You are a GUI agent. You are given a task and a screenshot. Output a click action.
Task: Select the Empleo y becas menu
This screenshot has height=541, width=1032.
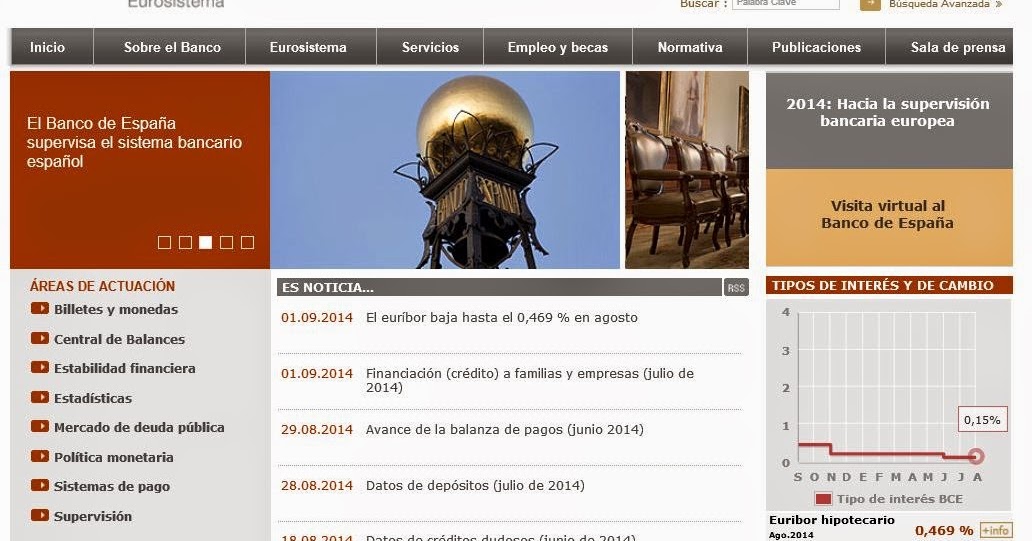pos(557,47)
